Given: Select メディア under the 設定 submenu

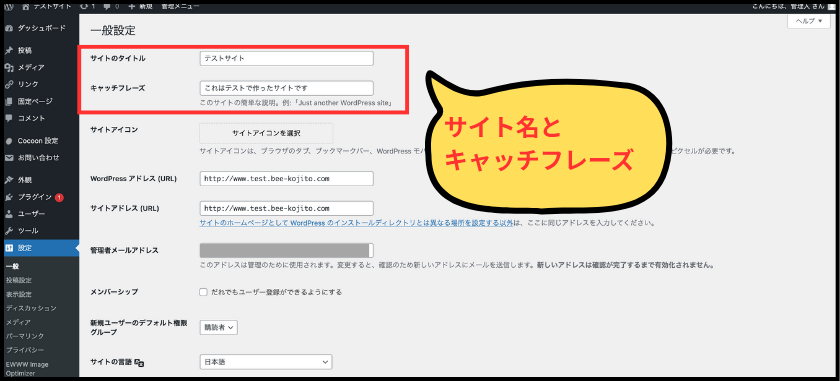Looking at the screenshot, I should (x=18, y=322).
